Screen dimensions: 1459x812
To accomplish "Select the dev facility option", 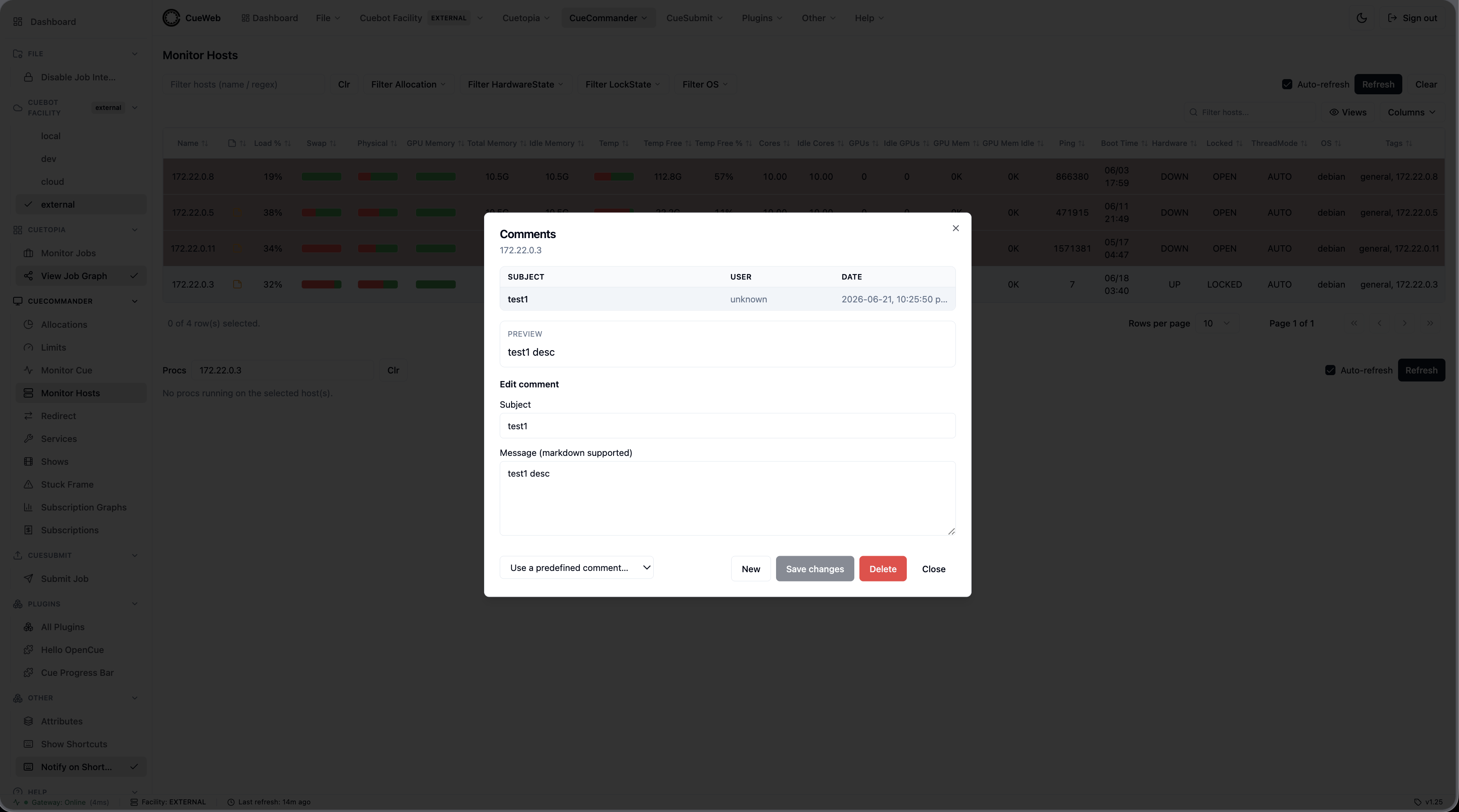I will [81, 159].
